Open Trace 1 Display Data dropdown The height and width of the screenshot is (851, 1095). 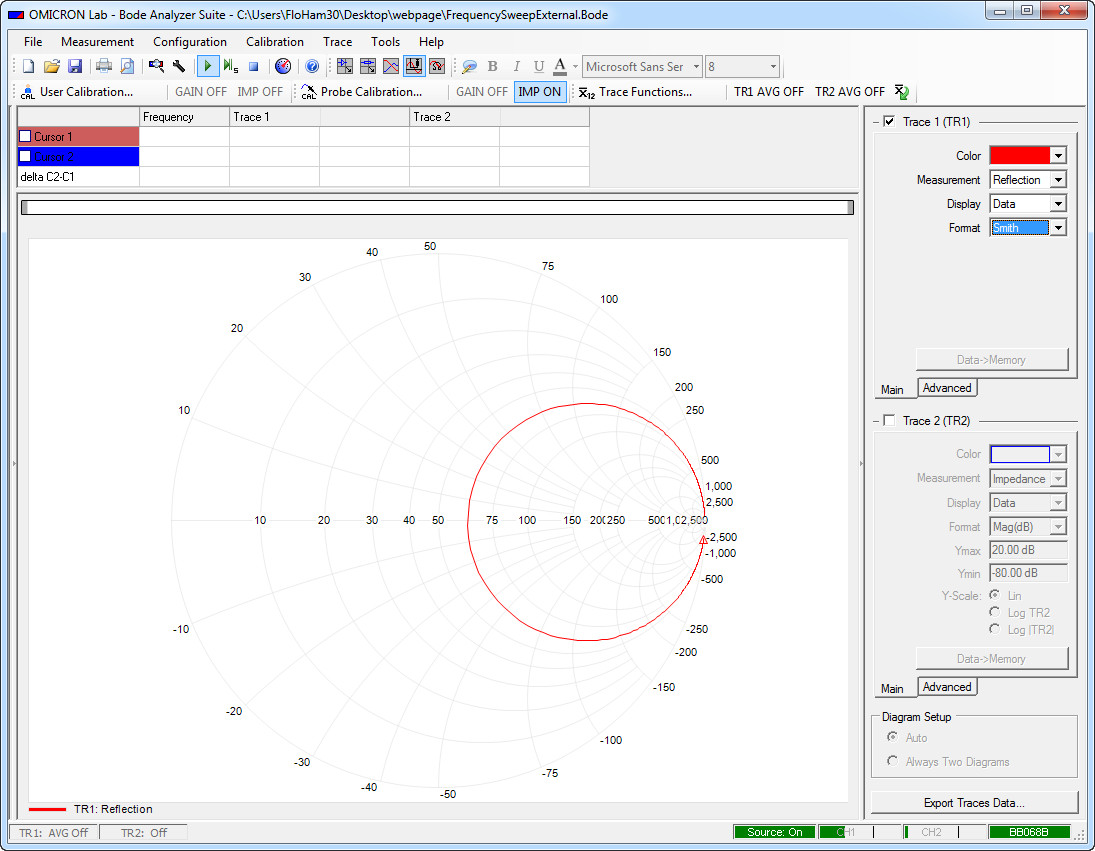pyautogui.click(x=1059, y=204)
